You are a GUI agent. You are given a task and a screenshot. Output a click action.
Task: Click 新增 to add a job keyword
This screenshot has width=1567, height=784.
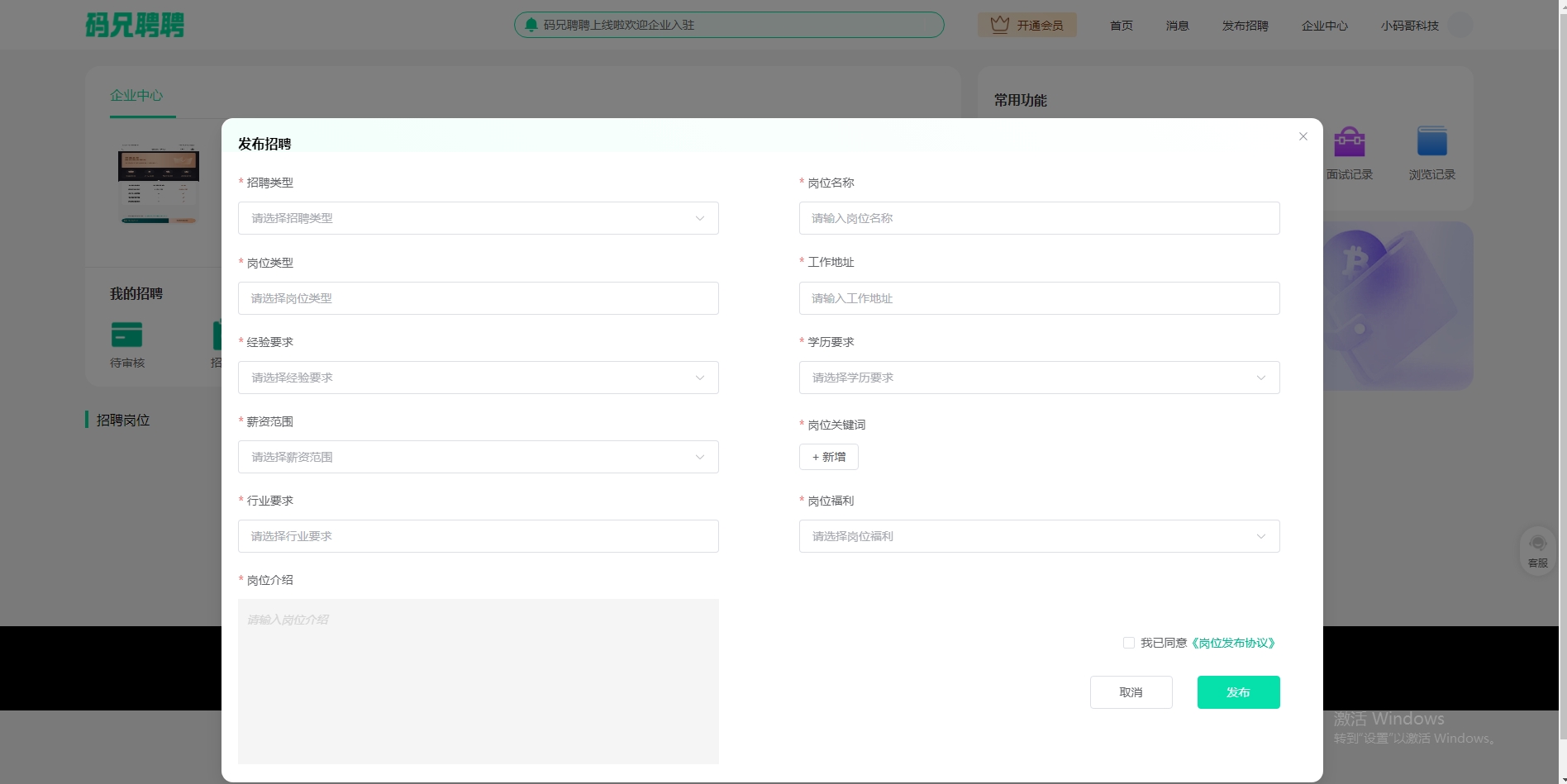point(828,457)
